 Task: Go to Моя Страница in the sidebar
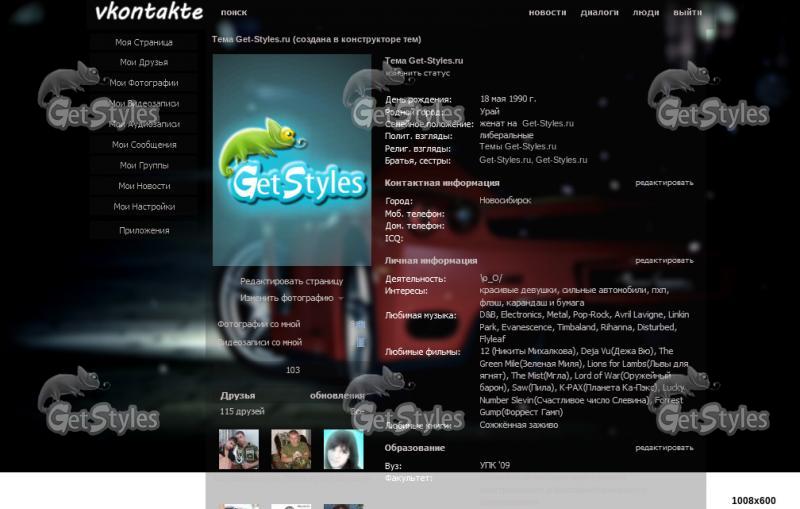[144, 42]
